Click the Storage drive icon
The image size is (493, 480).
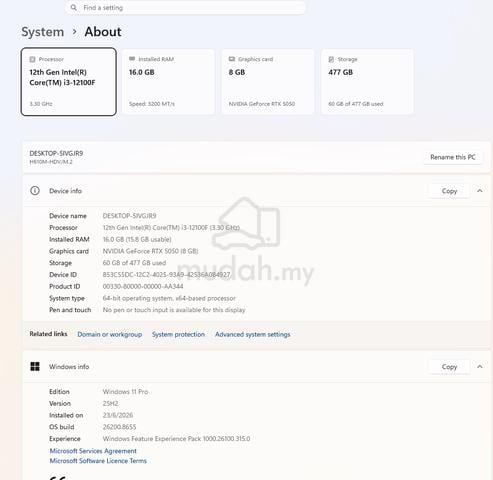tap(331, 59)
